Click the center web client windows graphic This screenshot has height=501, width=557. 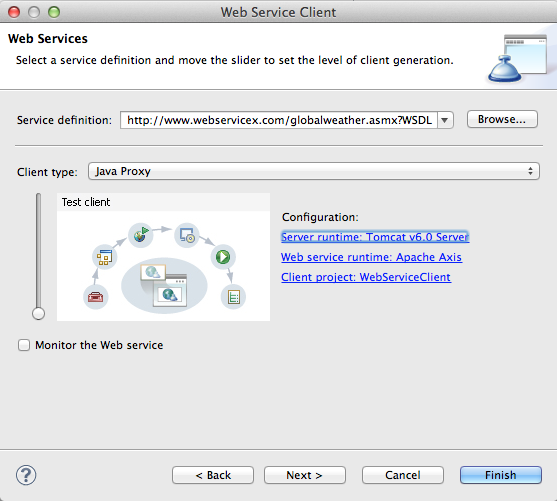(x=164, y=286)
